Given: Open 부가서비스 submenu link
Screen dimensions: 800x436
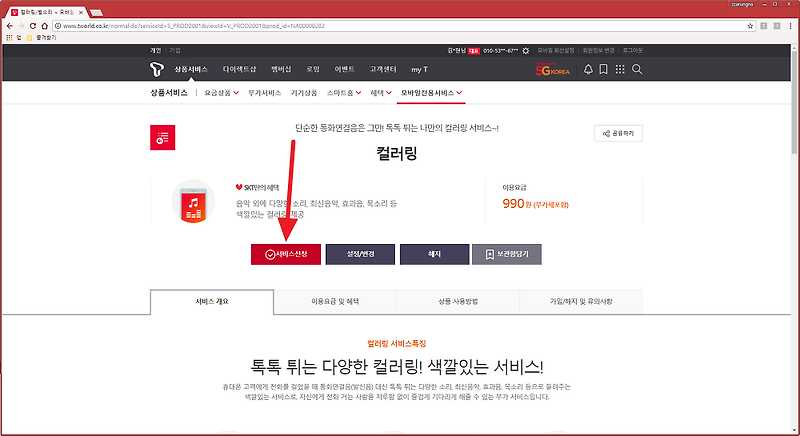Looking at the screenshot, I should click(x=265, y=93).
